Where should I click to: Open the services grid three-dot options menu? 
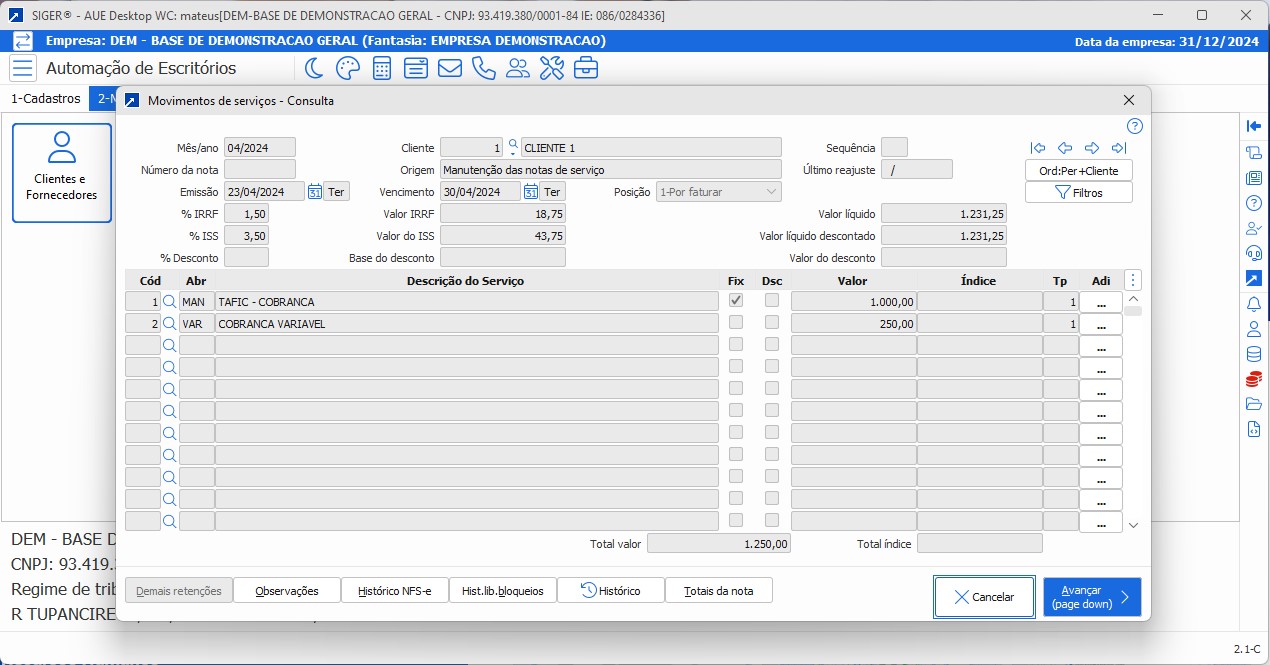(x=1133, y=281)
